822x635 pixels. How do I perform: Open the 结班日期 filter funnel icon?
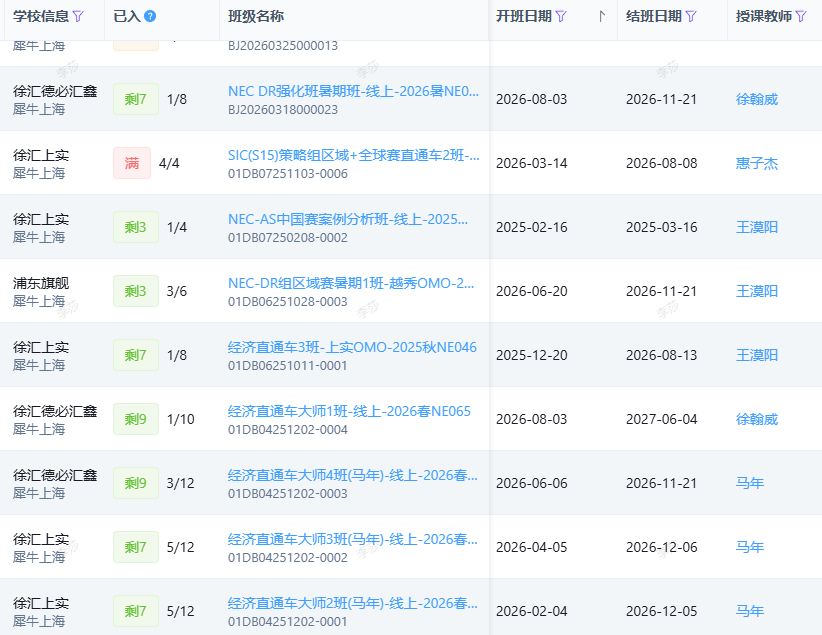[691, 16]
